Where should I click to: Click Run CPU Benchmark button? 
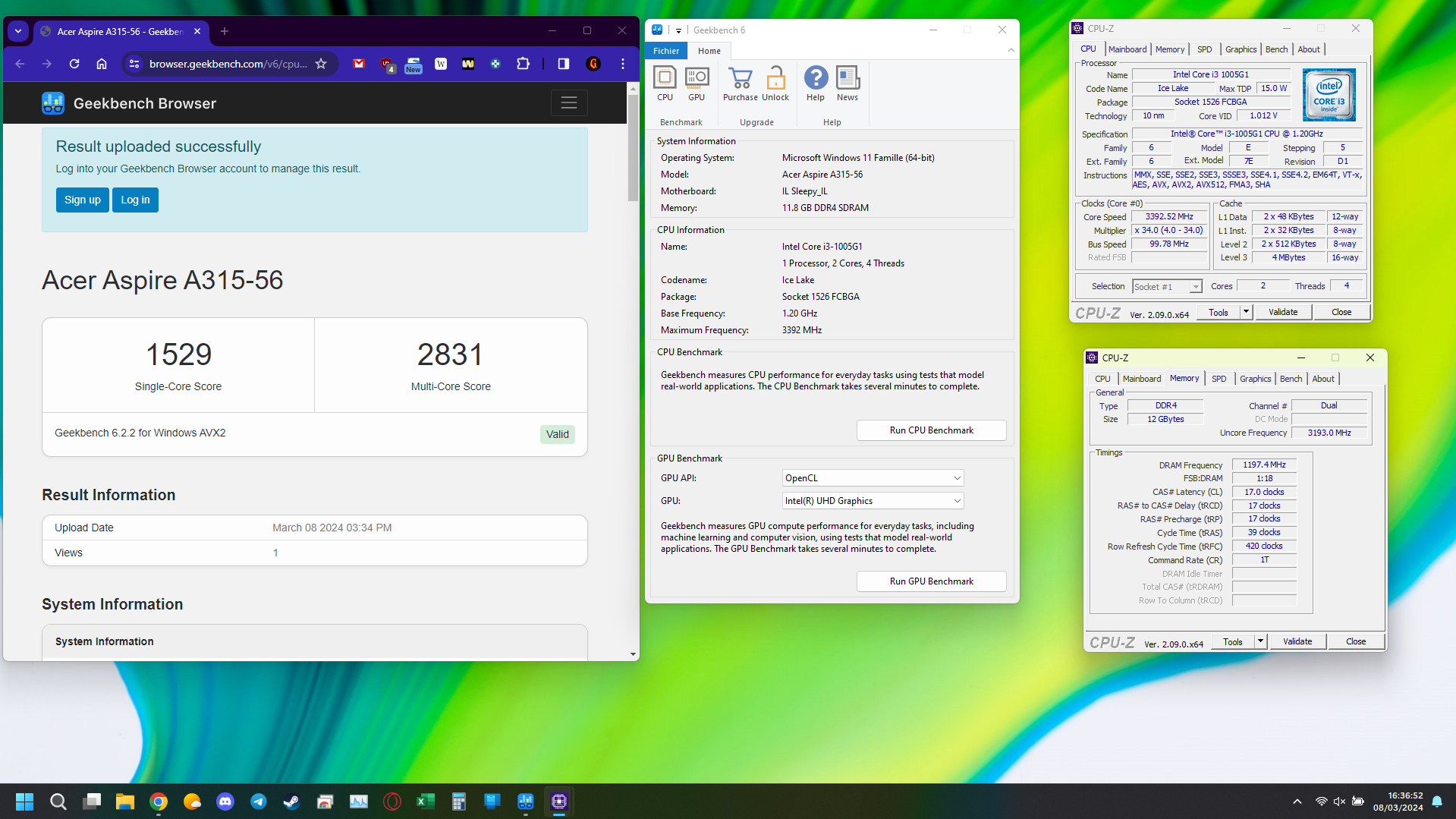pyautogui.click(x=931, y=430)
